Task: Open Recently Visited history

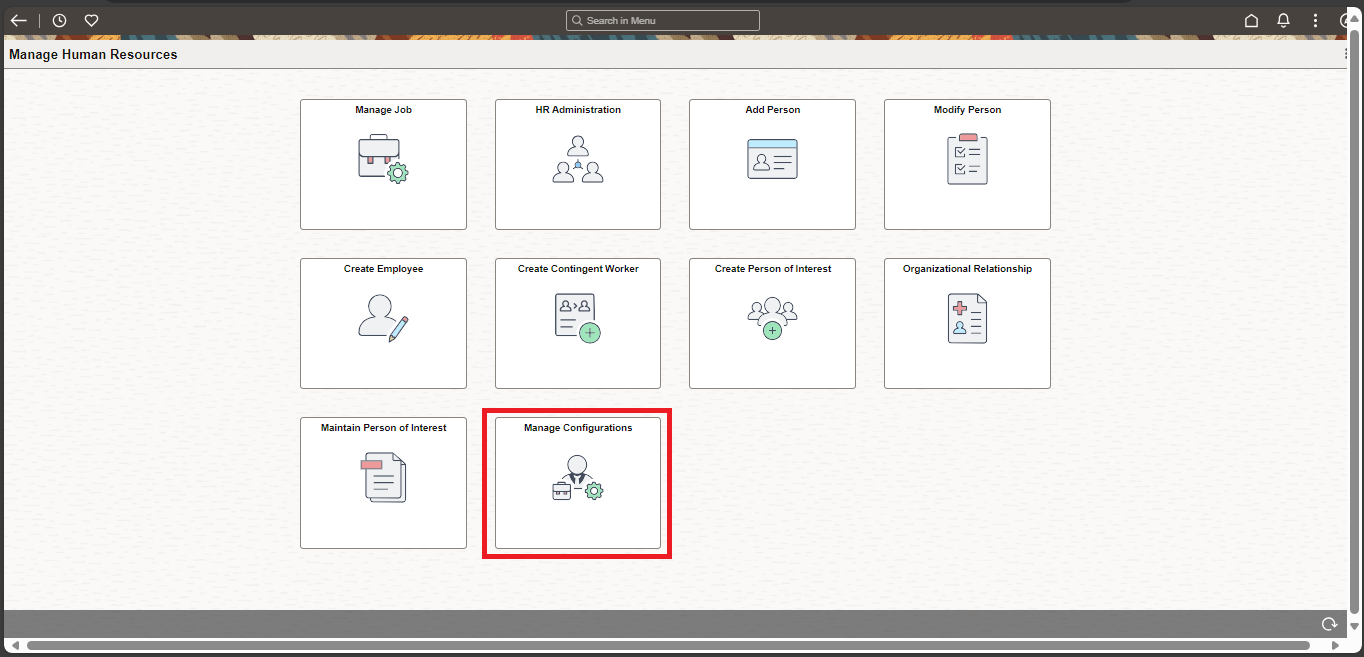Action: tap(59, 20)
